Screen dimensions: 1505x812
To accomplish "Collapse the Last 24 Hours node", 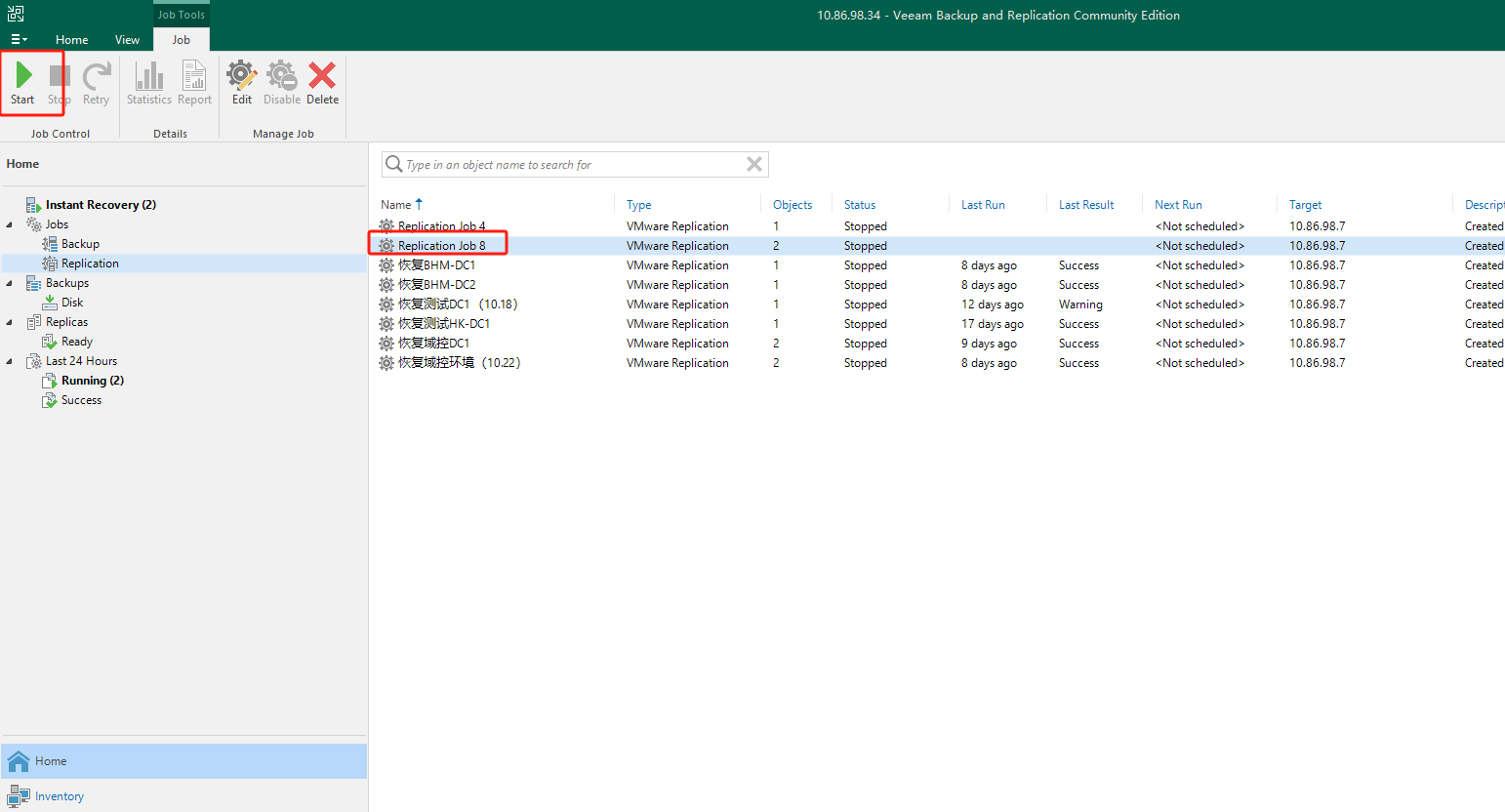I will pyautogui.click(x=10, y=361).
